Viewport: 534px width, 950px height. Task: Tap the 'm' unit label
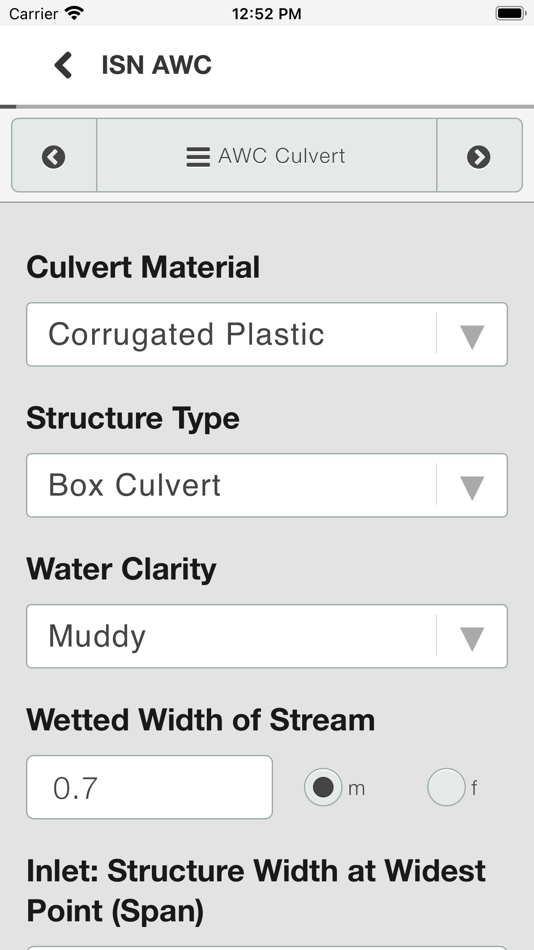click(x=356, y=788)
